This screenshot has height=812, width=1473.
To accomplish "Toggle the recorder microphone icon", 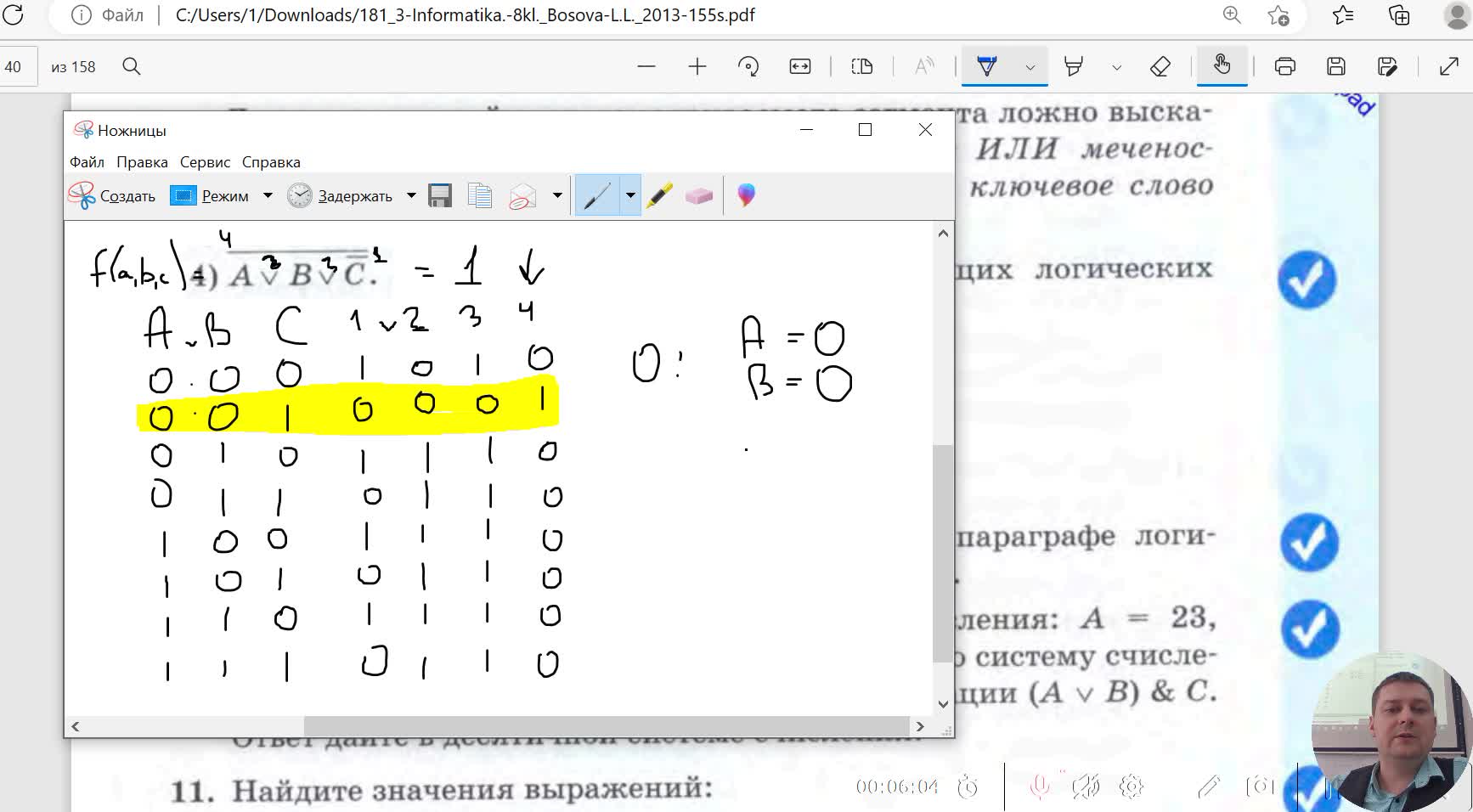I will pos(1039,787).
